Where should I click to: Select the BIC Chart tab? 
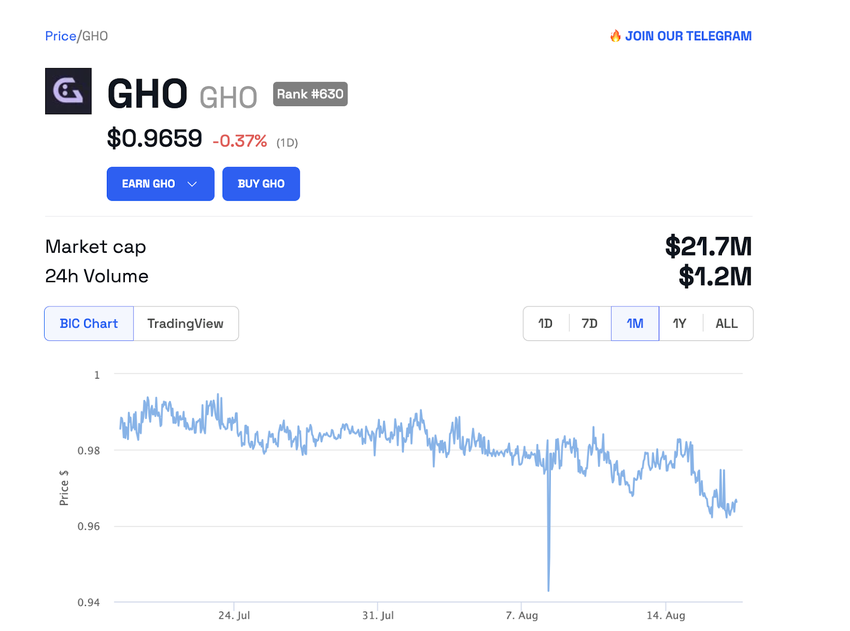coord(88,323)
